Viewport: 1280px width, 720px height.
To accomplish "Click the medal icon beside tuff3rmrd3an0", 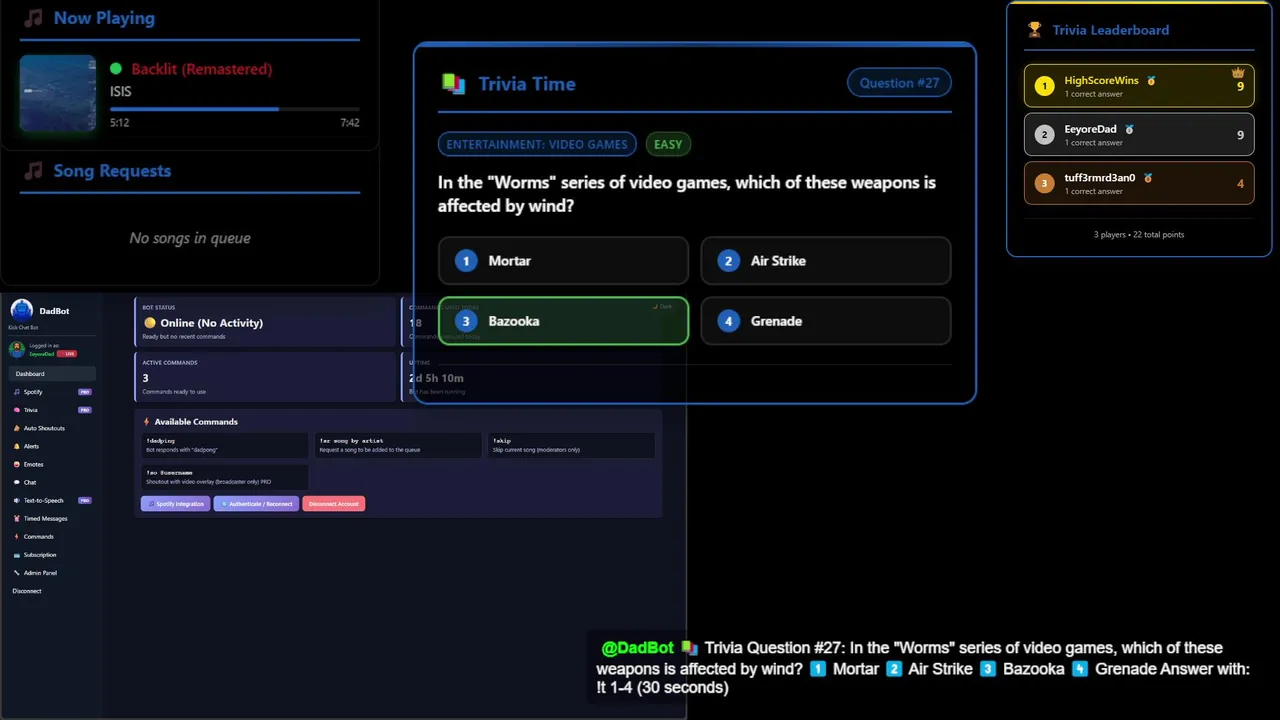I will point(1148,178).
